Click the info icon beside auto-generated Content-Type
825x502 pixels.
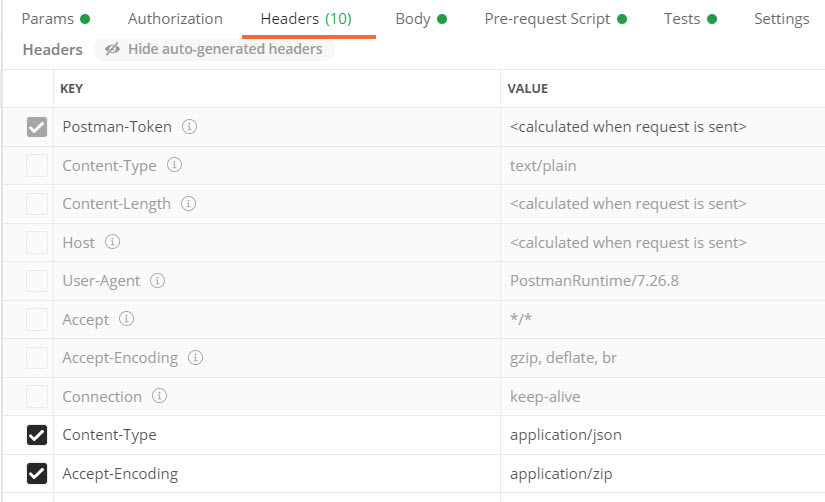(174, 166)
